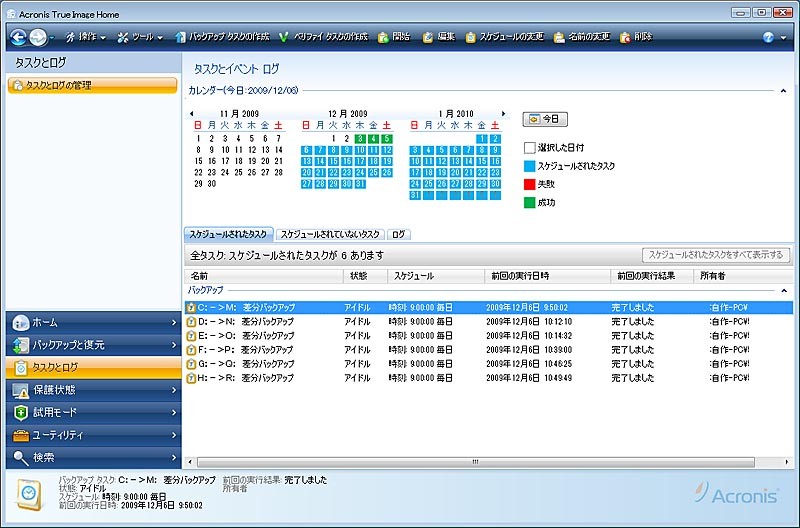Click the back navigation arrow icon

click(x=18, y=37)
